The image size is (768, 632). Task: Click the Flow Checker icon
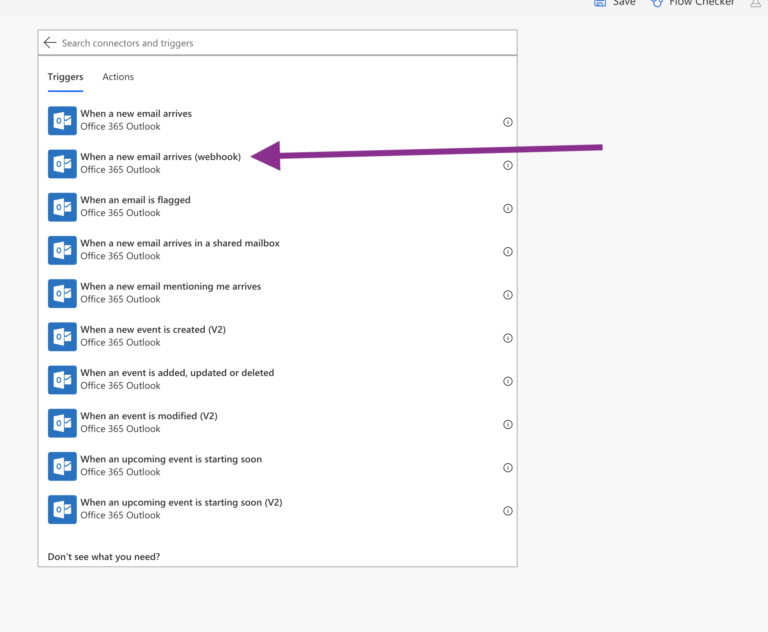657,3
